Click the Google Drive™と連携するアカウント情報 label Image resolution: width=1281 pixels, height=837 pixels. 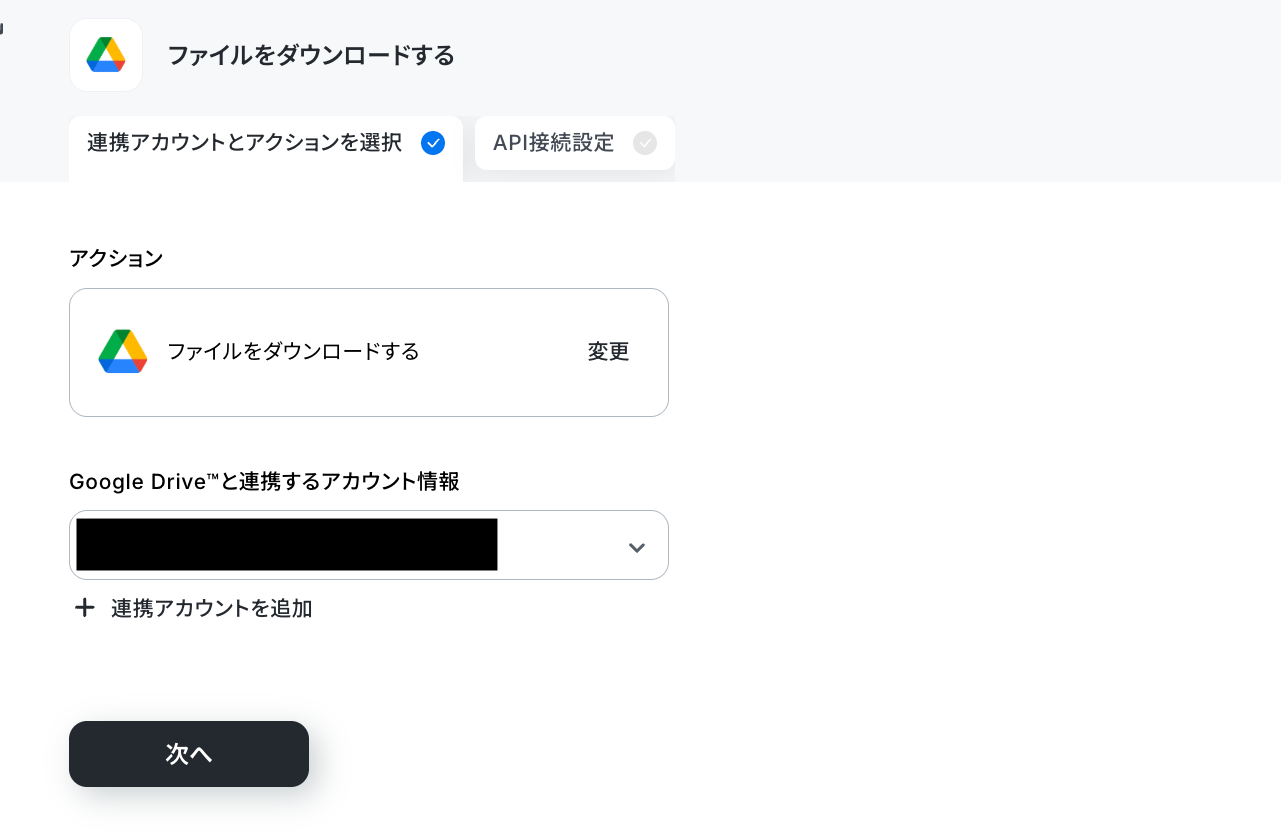265,482
